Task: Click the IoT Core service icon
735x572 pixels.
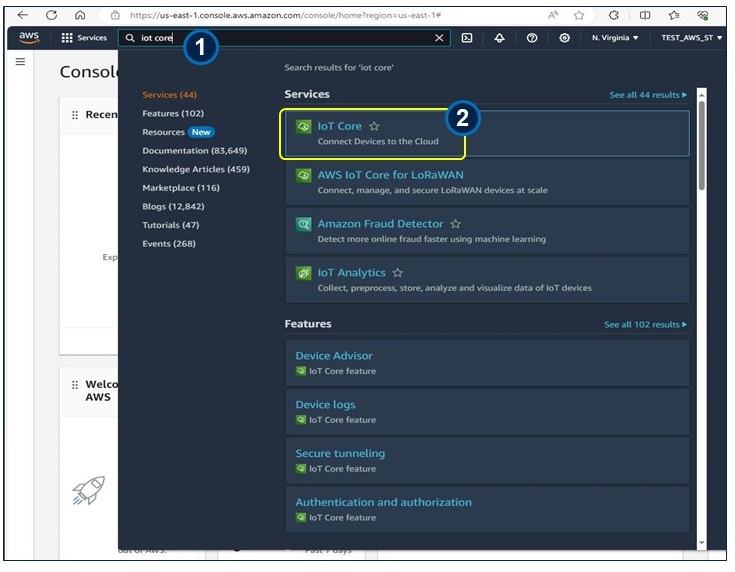Action: [x=303, y=127]
